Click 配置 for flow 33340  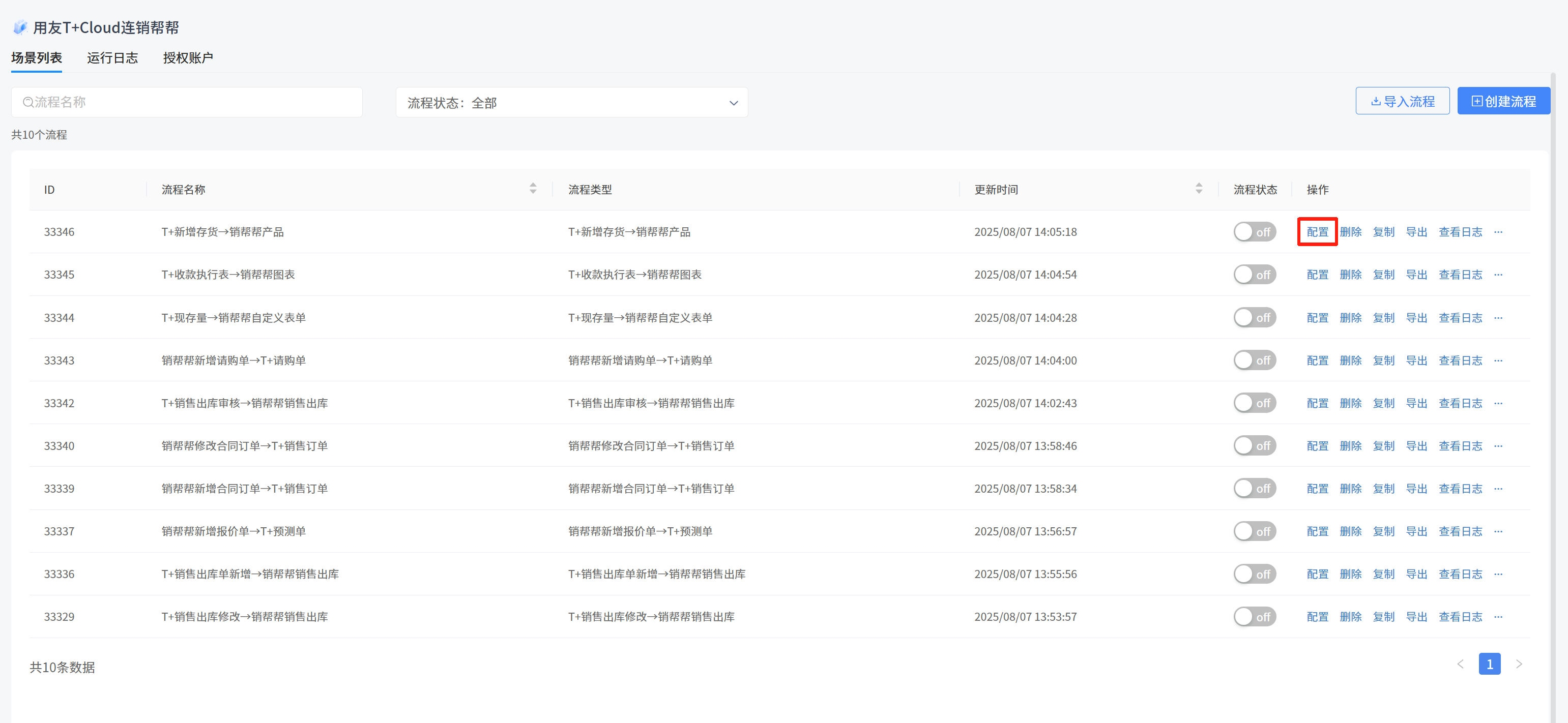[1317, 446]
